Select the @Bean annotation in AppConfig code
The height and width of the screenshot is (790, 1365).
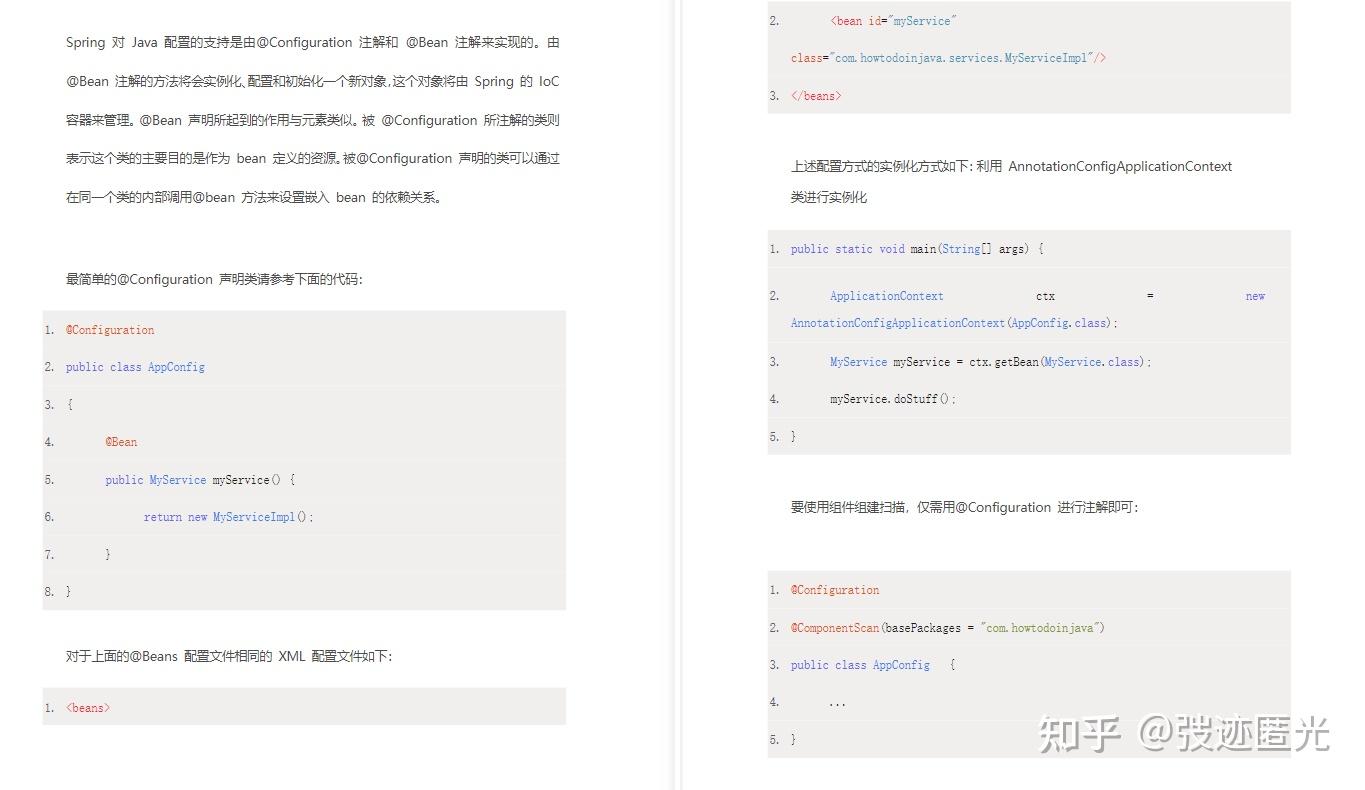(x=121, y=441)
